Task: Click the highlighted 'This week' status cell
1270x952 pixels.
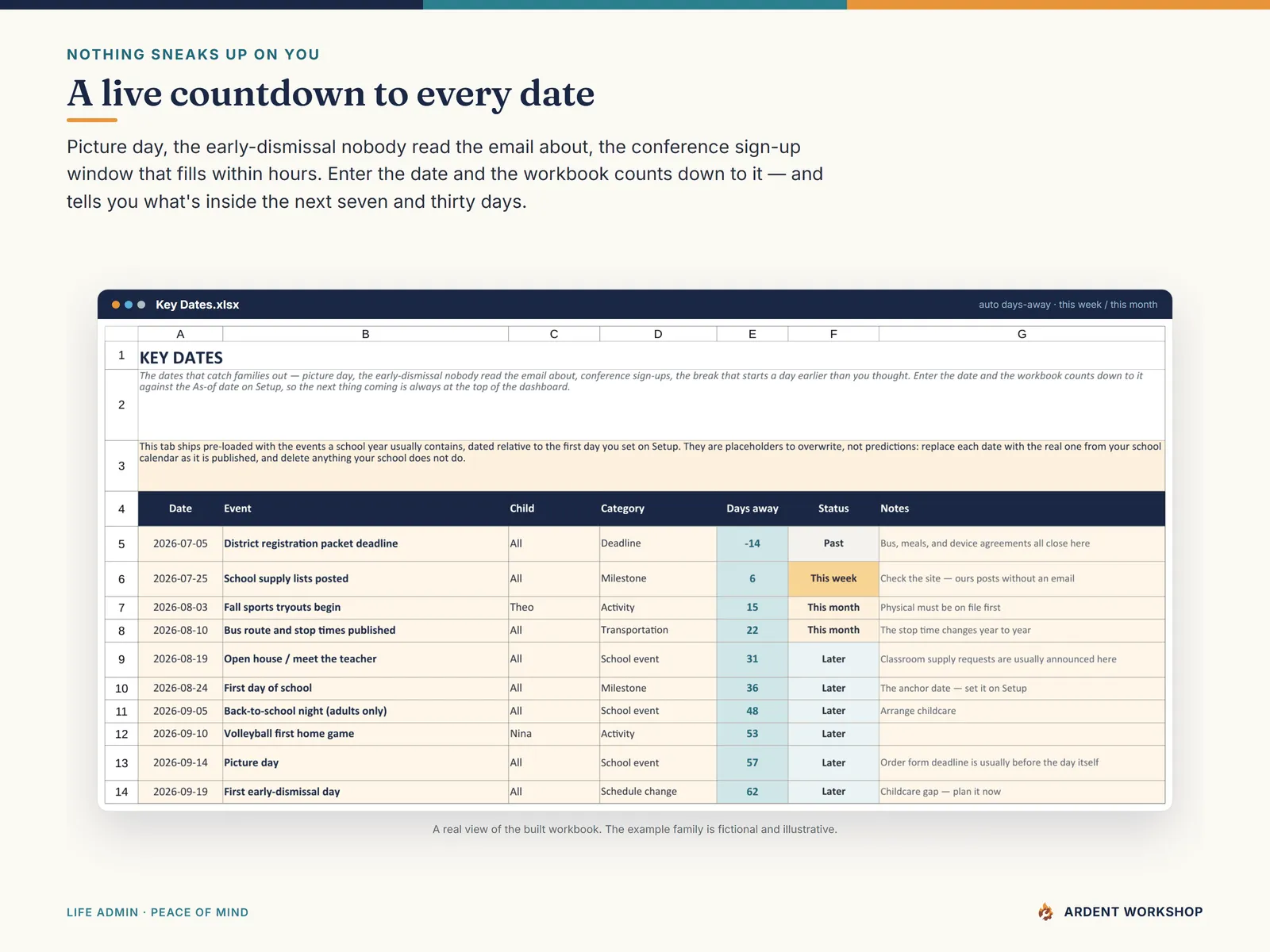Action: tap(833, 579)
